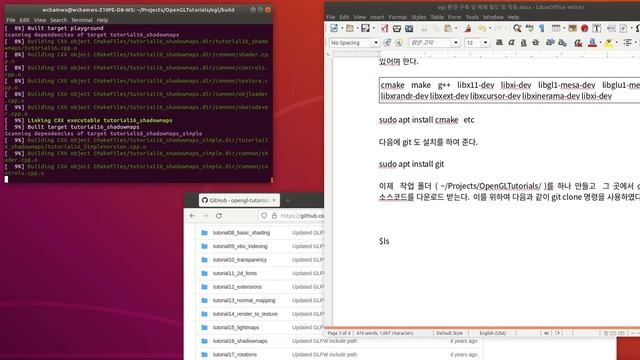The height and width of the screenshot is (360, 640).
Task: Open the Terminal menu in terminal window
Action: [82, 20]
